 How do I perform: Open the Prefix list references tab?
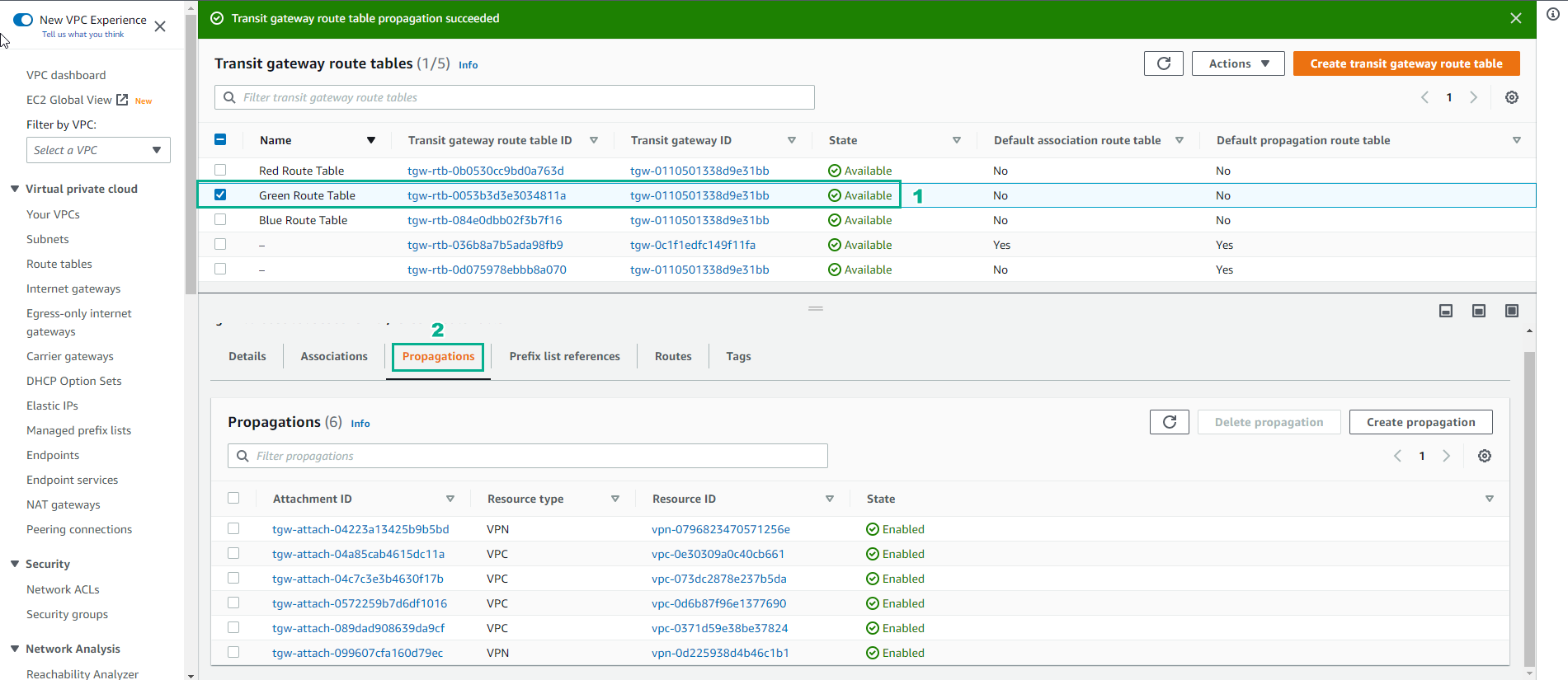(564, 356)
